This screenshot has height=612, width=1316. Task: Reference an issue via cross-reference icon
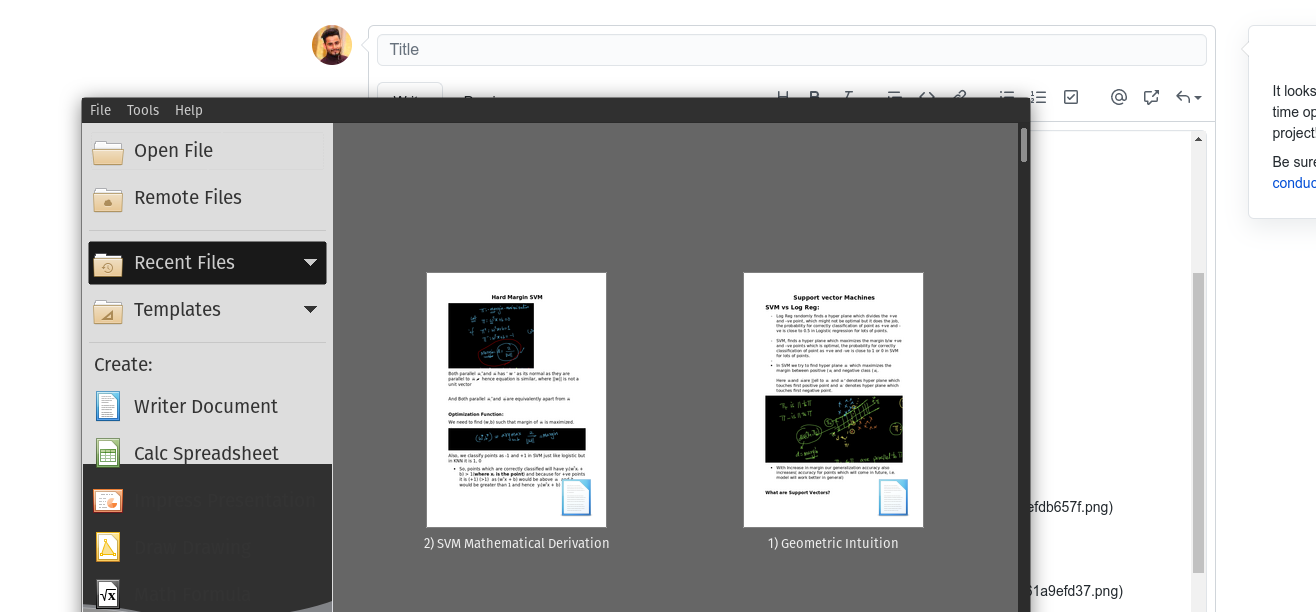[x=1151, y=97]
